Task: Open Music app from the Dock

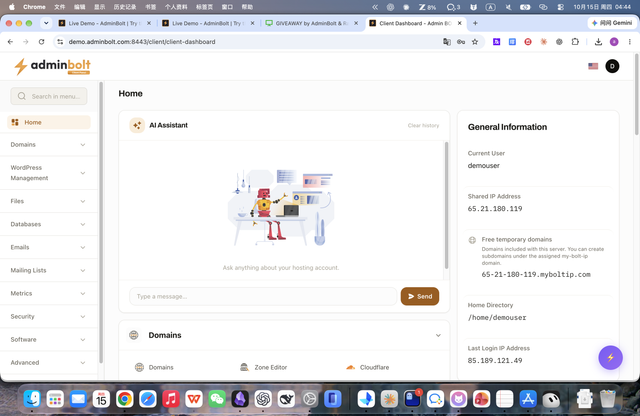Action: [x=171, y=398]
